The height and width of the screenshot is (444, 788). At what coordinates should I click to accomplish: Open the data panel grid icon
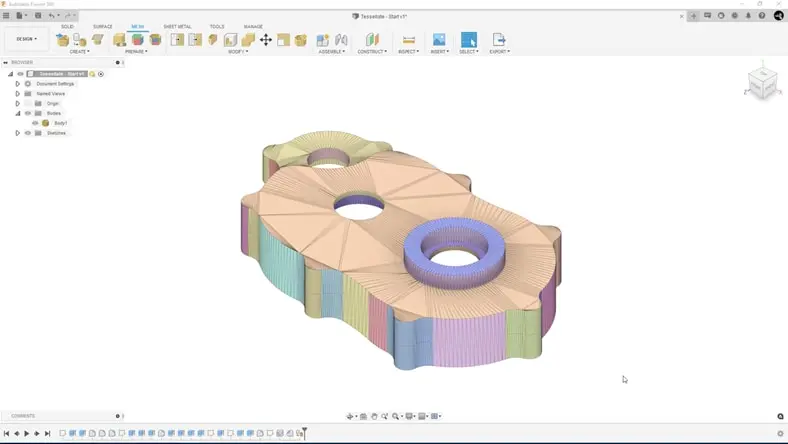coord(6,16)
